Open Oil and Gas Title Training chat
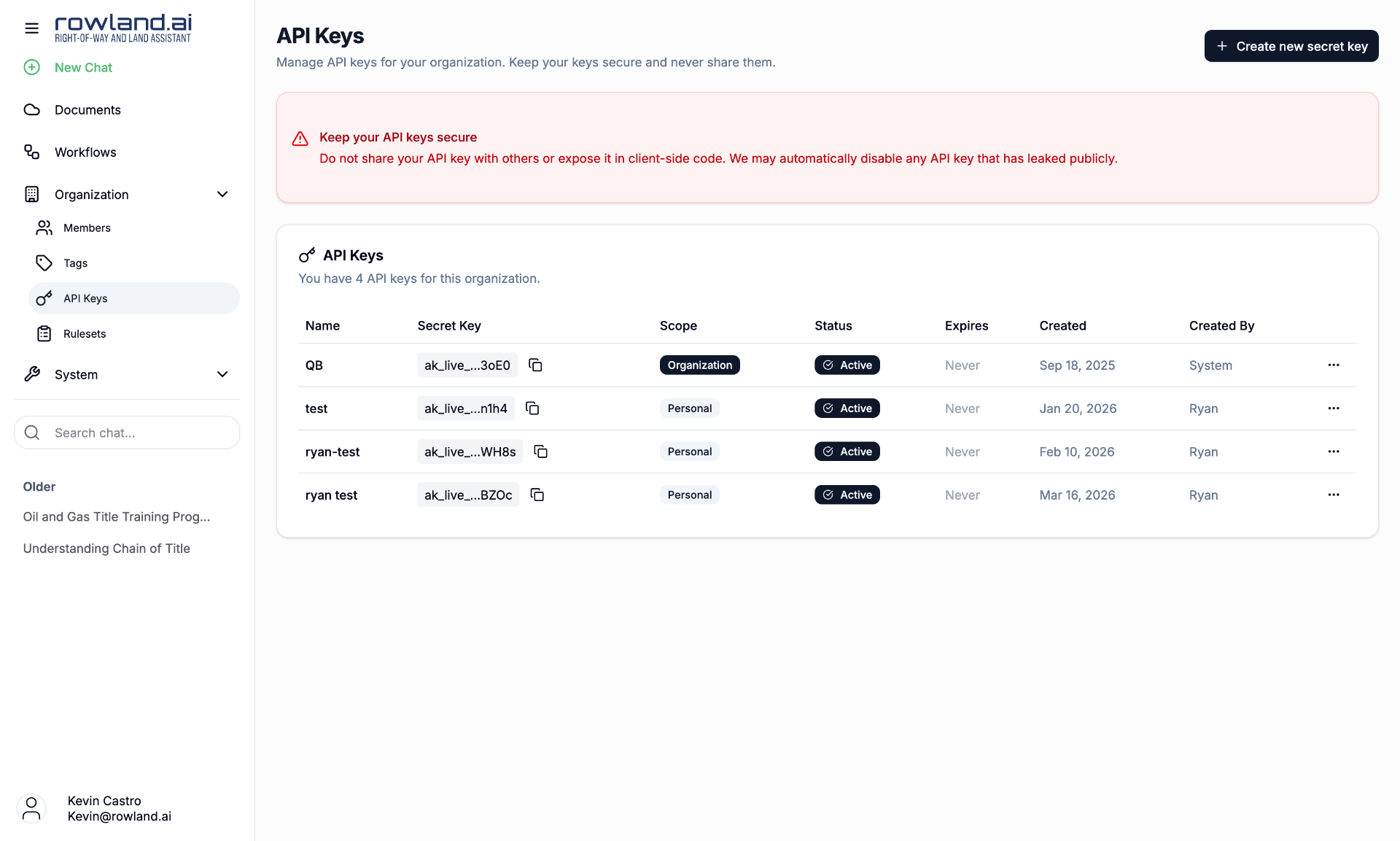This screenshot has width=1400, height=841. coord(117,516)
